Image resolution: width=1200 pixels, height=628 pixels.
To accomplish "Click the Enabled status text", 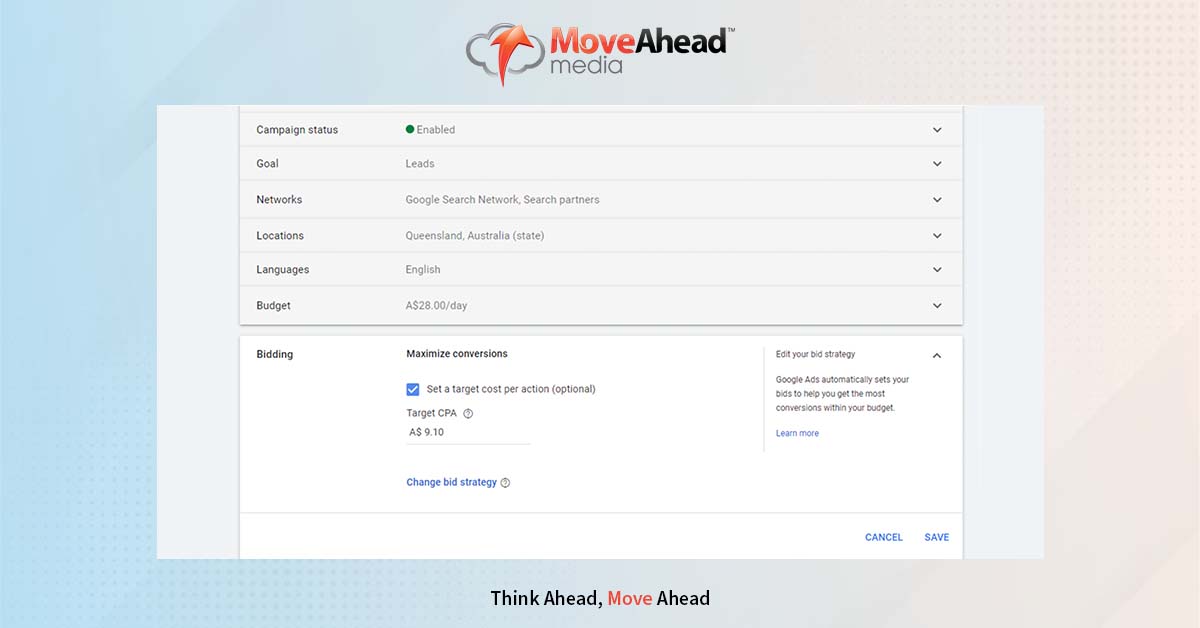I will tap(436, 130).
